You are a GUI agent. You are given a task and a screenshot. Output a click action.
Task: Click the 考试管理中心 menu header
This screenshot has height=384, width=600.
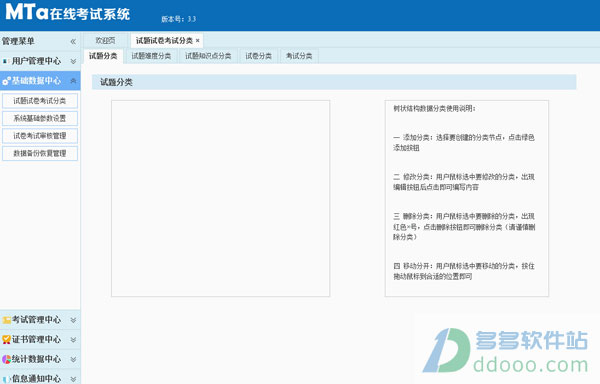pos(40,320)
